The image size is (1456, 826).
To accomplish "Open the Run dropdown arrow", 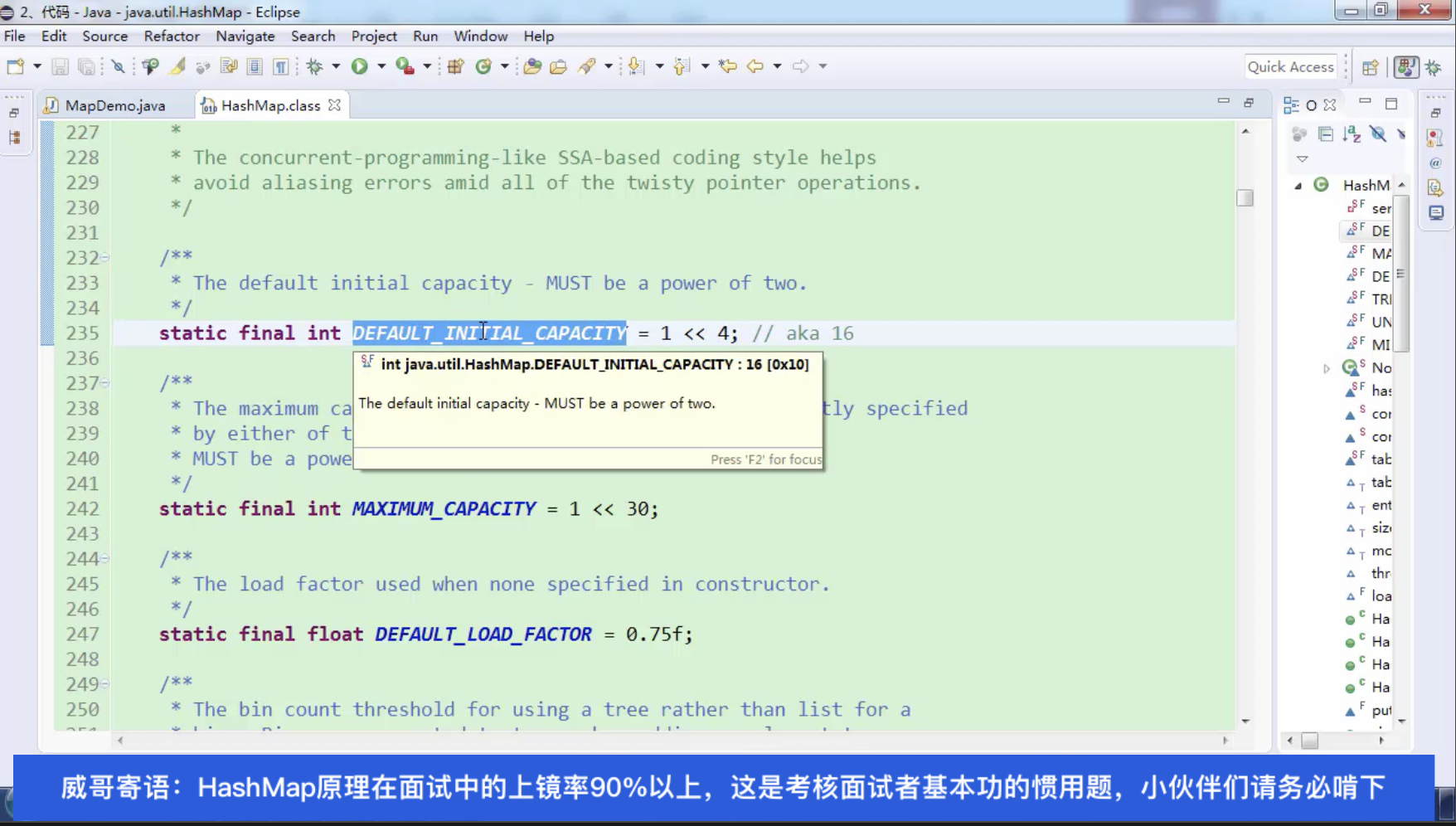I will click(x=381, y=66).
